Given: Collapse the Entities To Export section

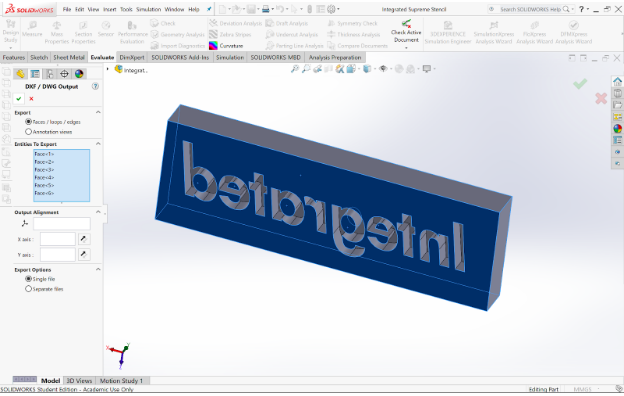Looking at the screenshot, I should [x=98, y=144].
